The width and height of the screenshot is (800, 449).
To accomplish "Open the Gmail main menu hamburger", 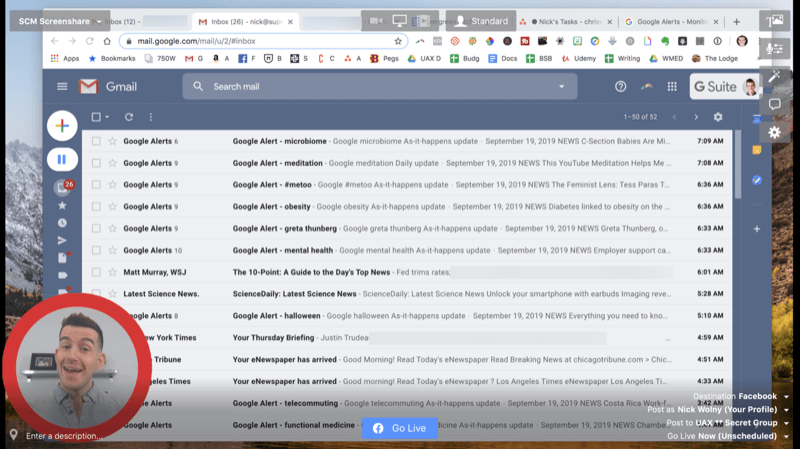I will [62, 87].
